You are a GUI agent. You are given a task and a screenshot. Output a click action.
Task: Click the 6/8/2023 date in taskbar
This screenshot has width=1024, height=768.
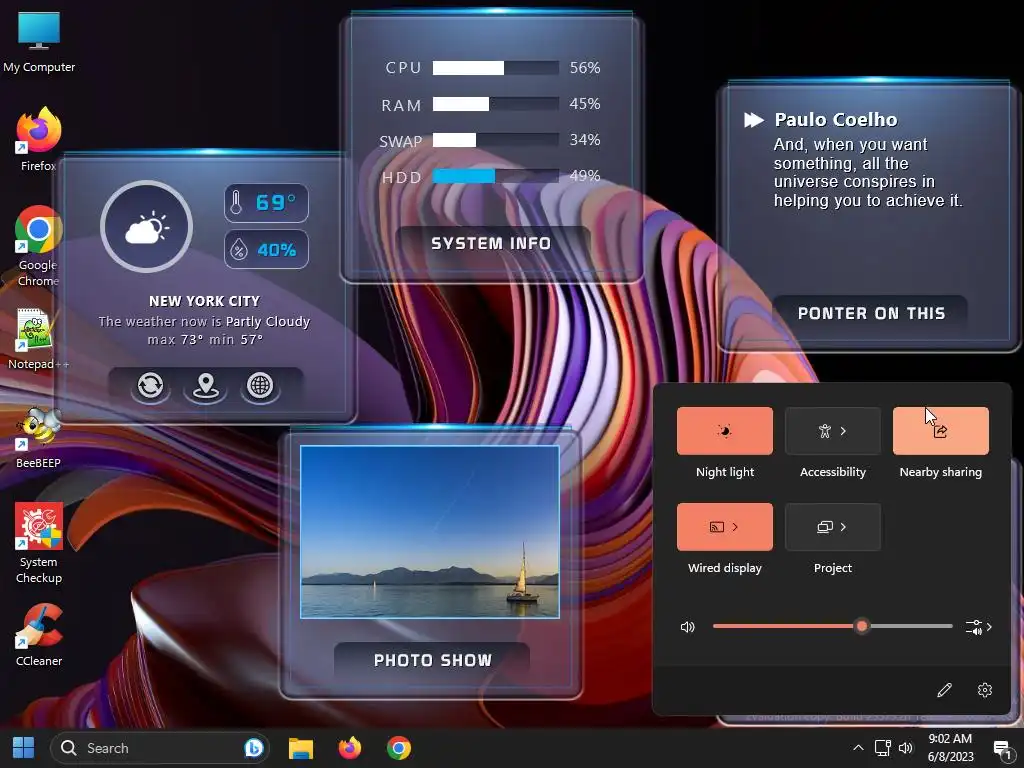pos(950,757)
